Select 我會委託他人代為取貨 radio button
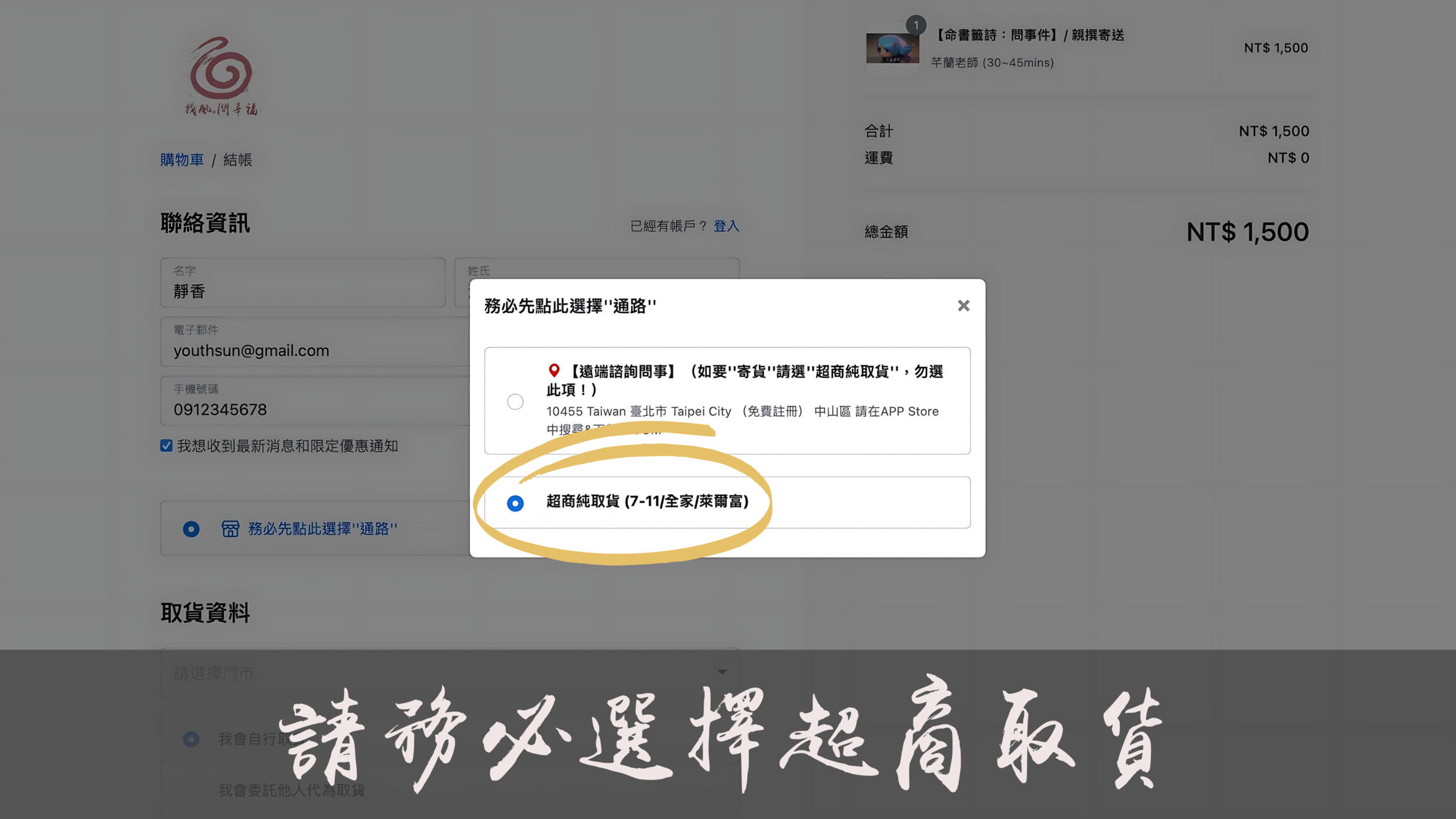Screen dimensions: 1456x819 click(x=191, y=788)
